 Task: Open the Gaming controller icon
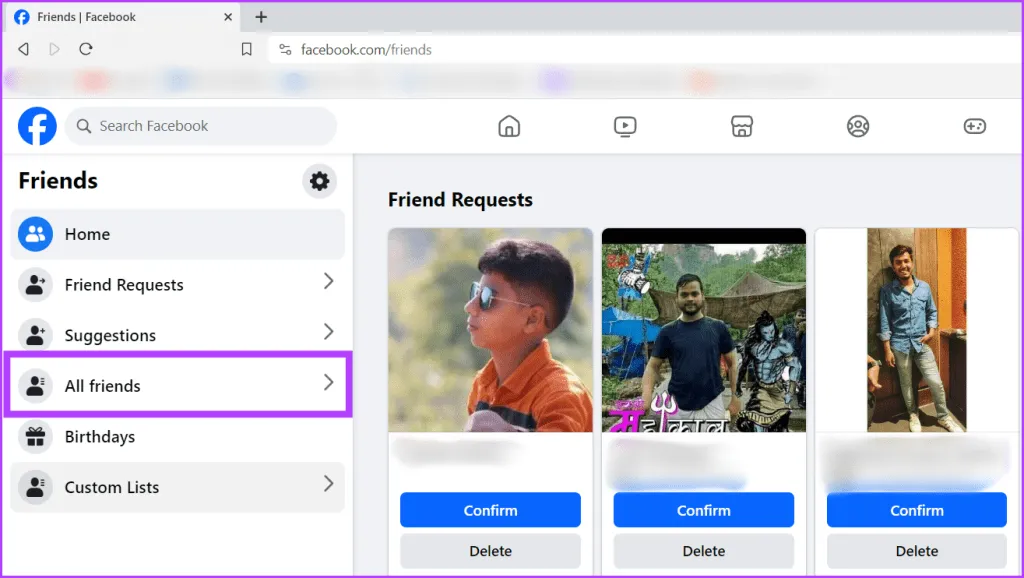973,126
